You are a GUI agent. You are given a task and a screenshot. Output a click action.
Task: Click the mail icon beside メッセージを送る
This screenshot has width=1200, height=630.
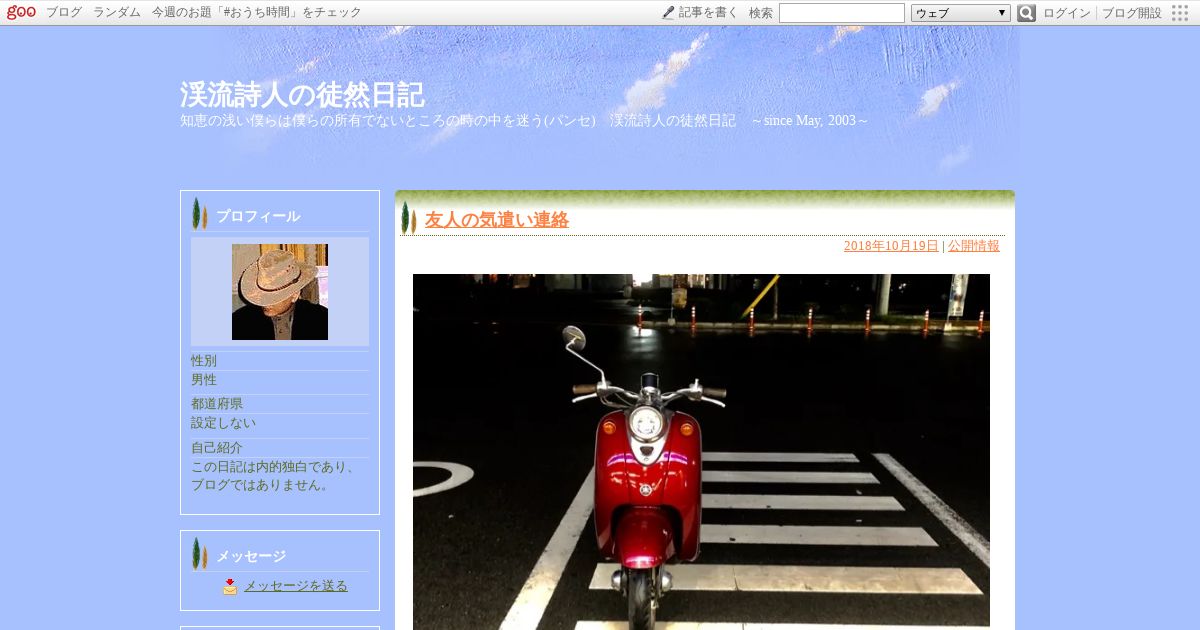[x=230, y=587]
